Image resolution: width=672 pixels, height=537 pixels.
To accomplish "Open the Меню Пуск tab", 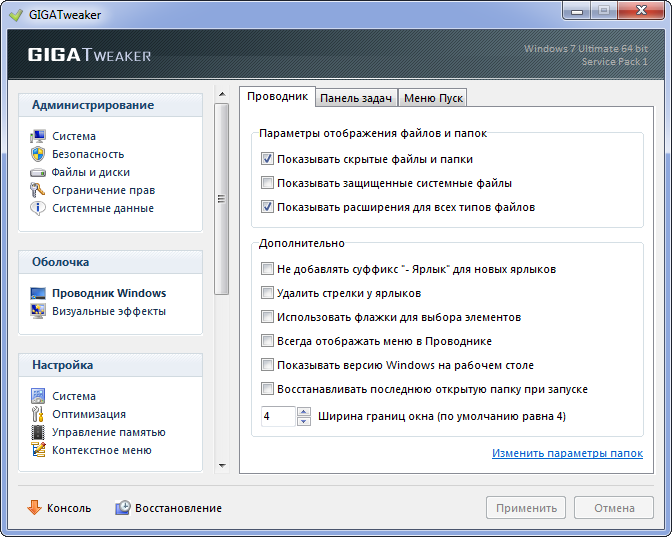I will point(433,98).
